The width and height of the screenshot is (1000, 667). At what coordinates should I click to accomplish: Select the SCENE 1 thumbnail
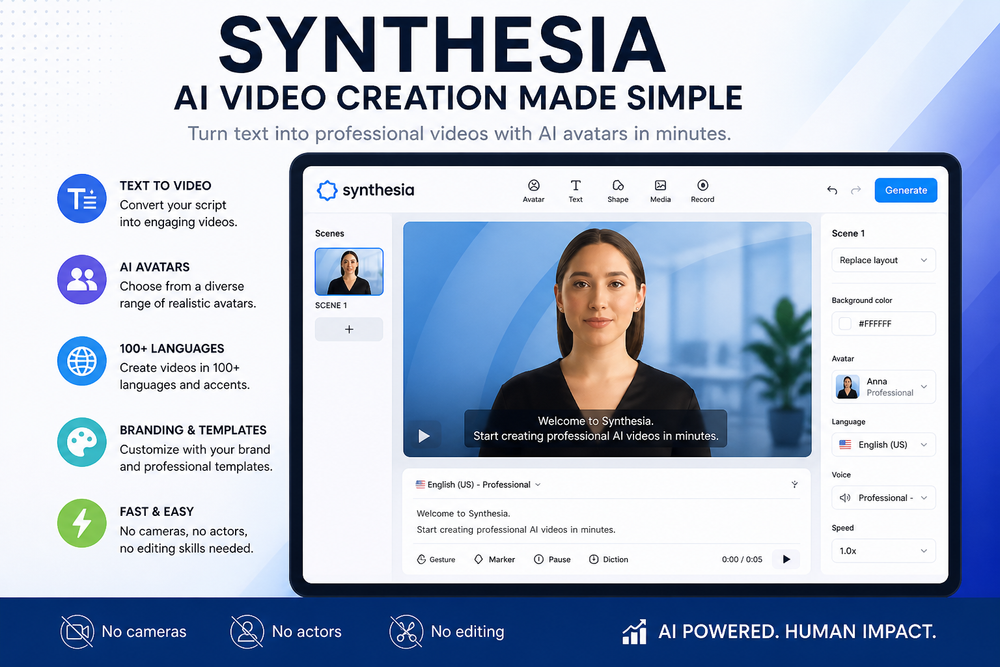tap(349, 272)
